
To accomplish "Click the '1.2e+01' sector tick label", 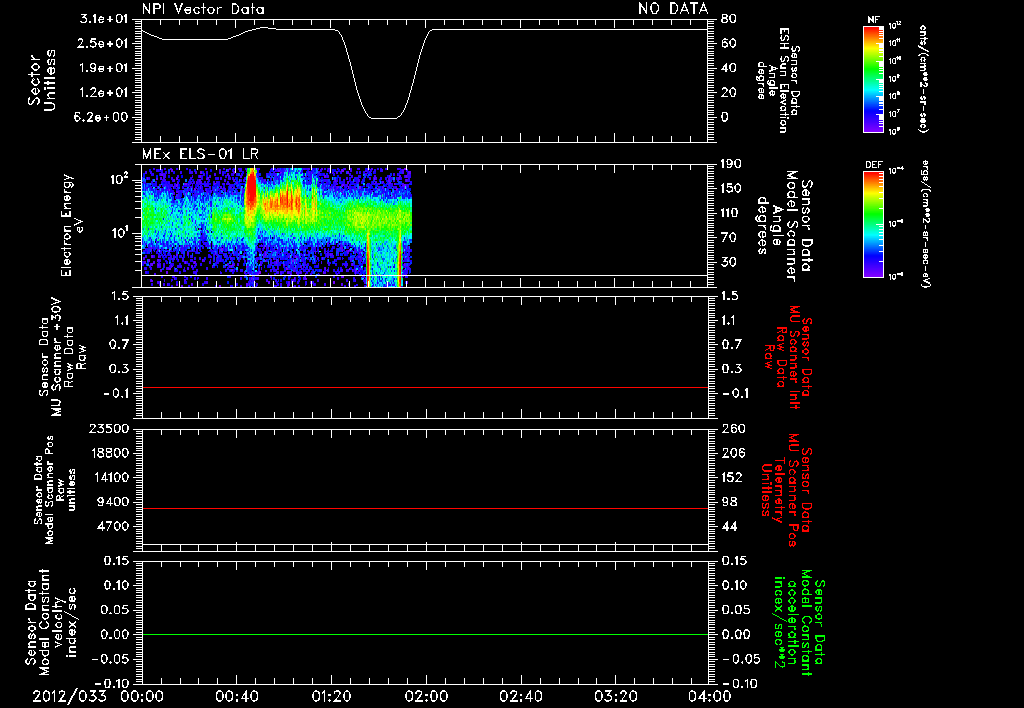I will (x=104, y=93).
